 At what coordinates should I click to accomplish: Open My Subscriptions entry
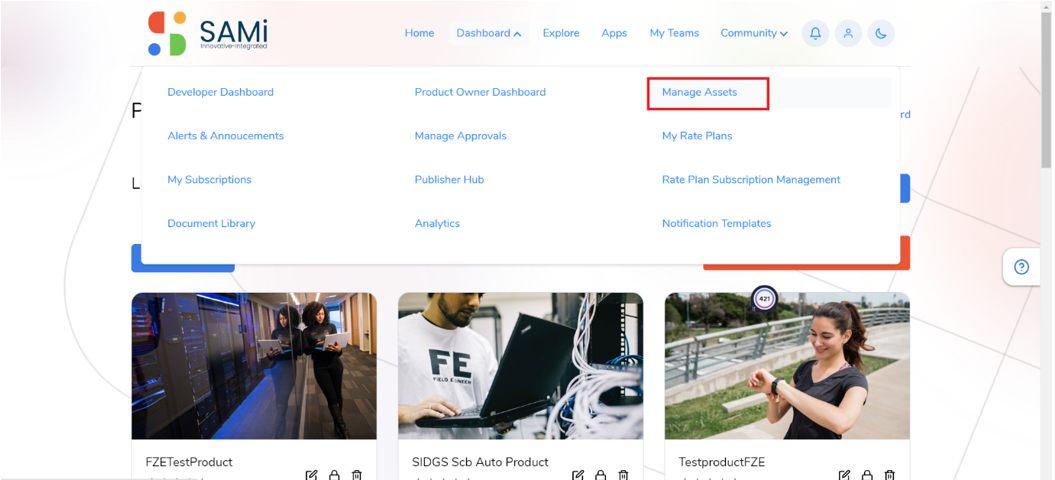[209, 180]
